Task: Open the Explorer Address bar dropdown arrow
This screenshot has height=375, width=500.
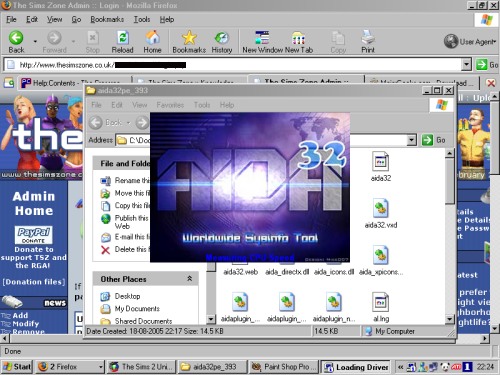Action: 412,140
